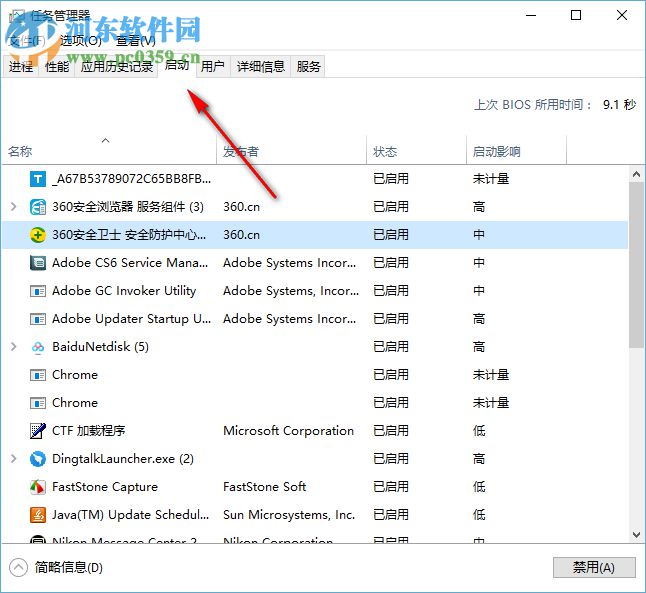Select the Adobe Updater Startup U... name
The width and height of the screenshot is (646, 593).
[x=131, y=319]
